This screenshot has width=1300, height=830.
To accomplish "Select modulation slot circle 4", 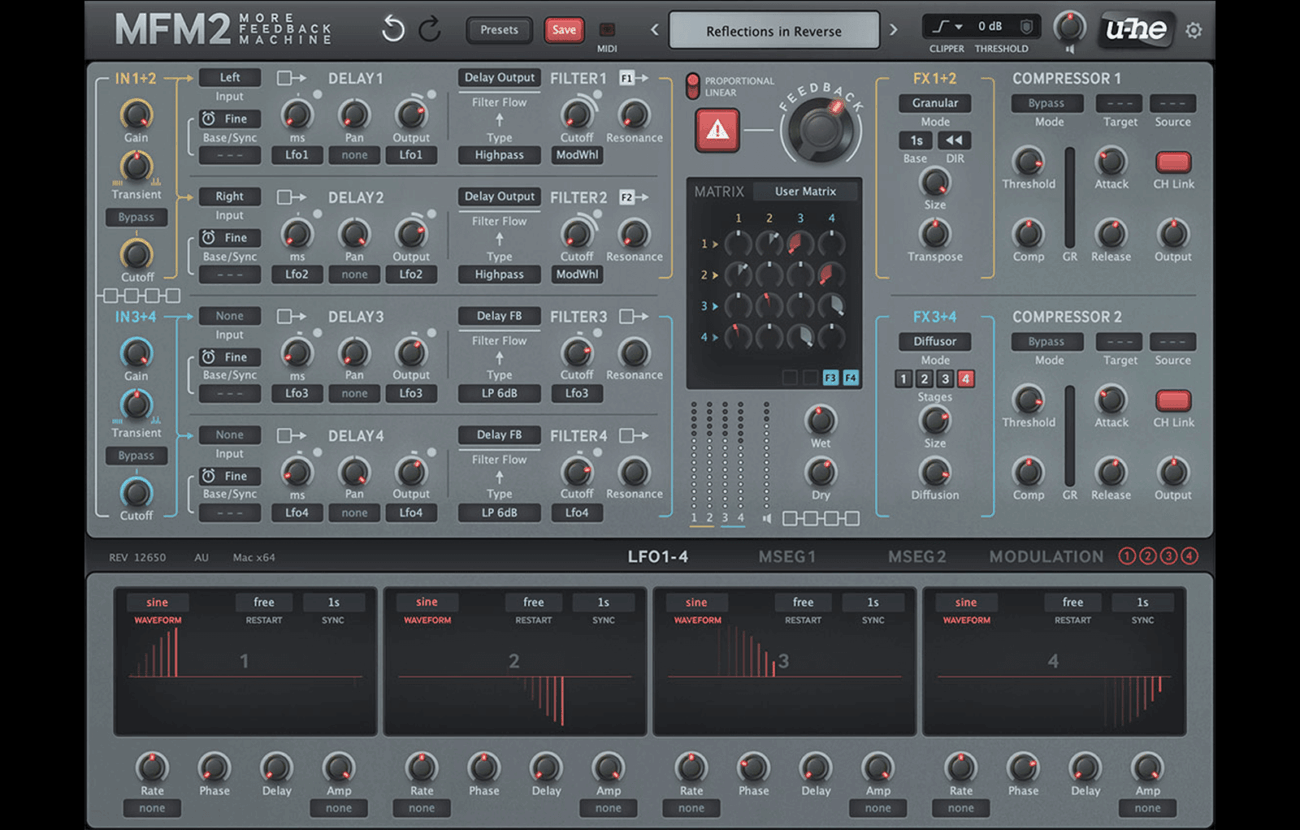I will coord(1190,557).
